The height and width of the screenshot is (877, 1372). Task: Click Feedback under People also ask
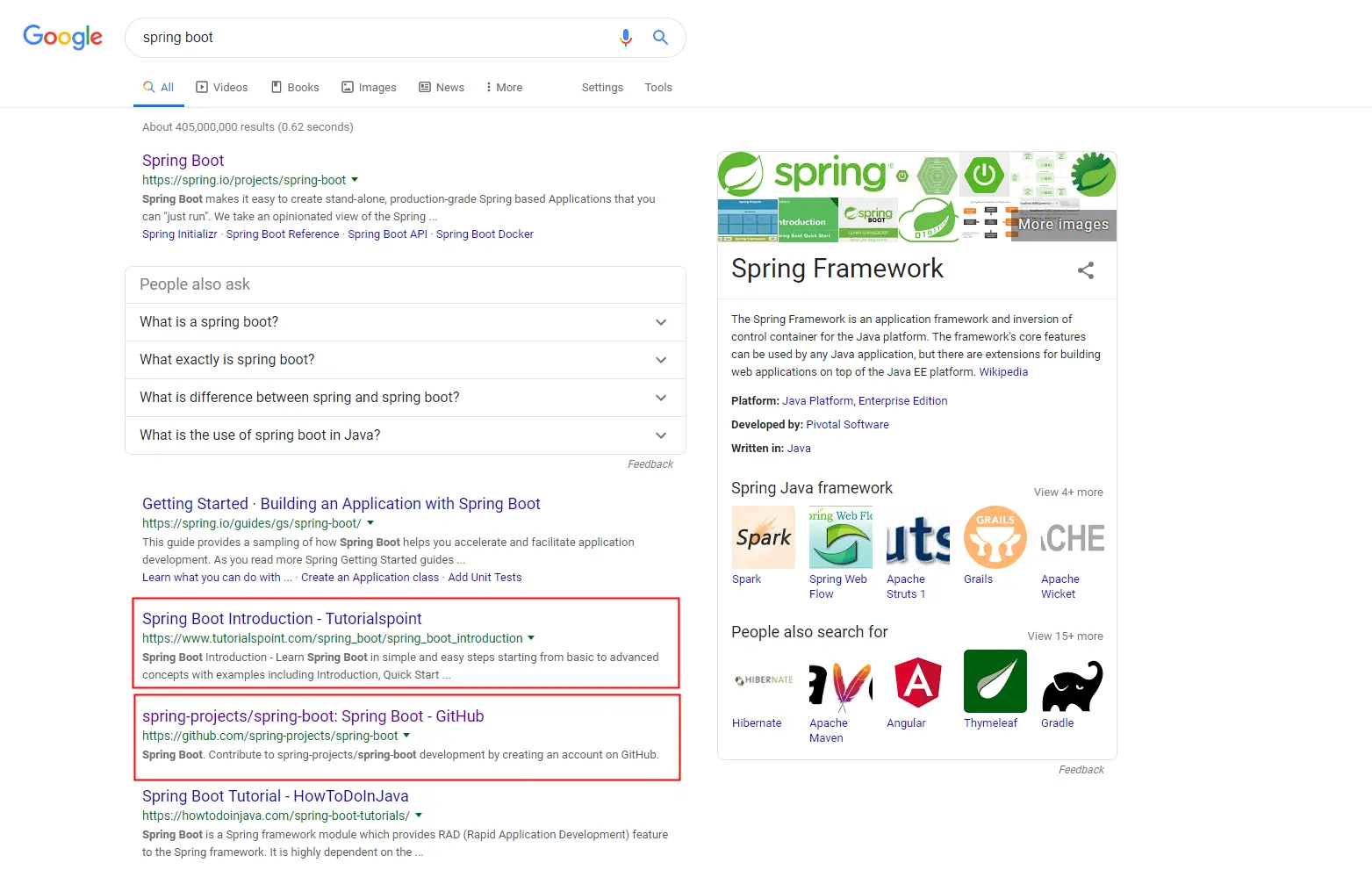pos(650,464)
